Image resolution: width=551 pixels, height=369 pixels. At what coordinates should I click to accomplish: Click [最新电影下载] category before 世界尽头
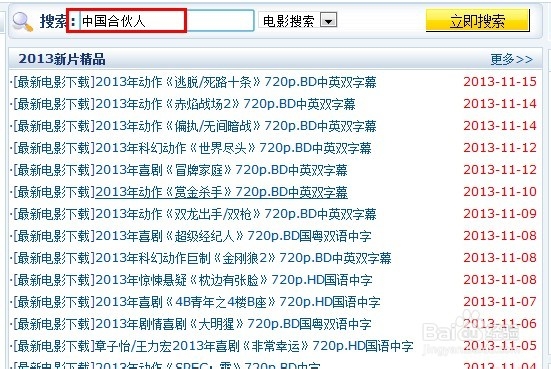(54, 148)
